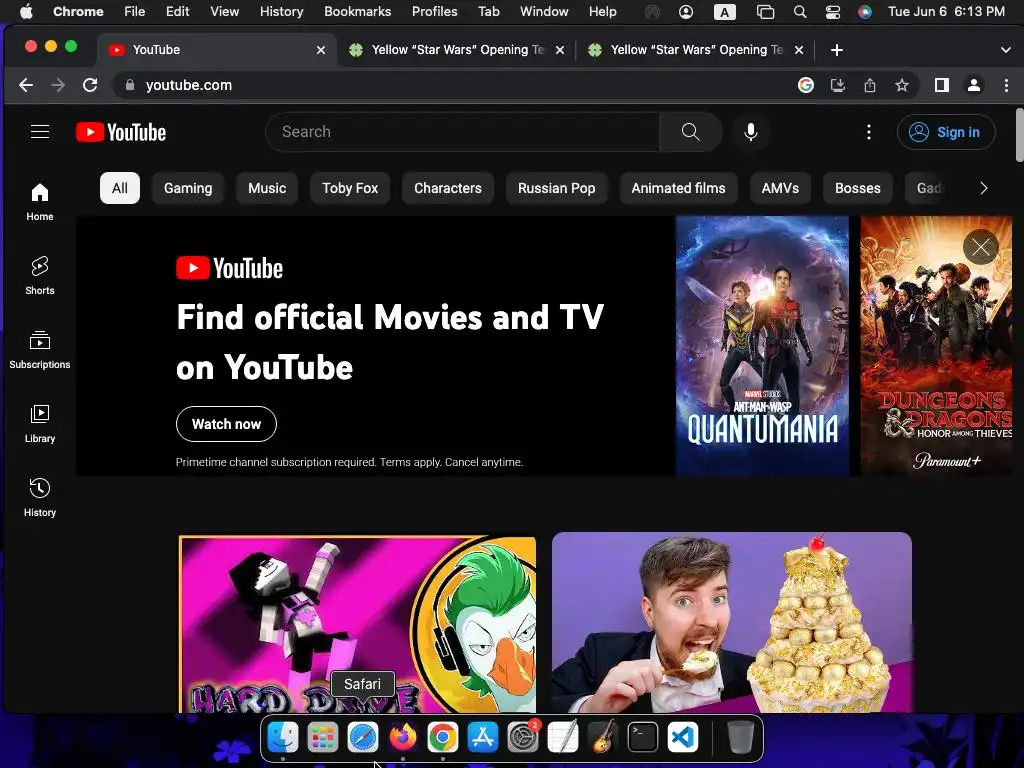Click the Google icon in address bar

pos(806,85)
